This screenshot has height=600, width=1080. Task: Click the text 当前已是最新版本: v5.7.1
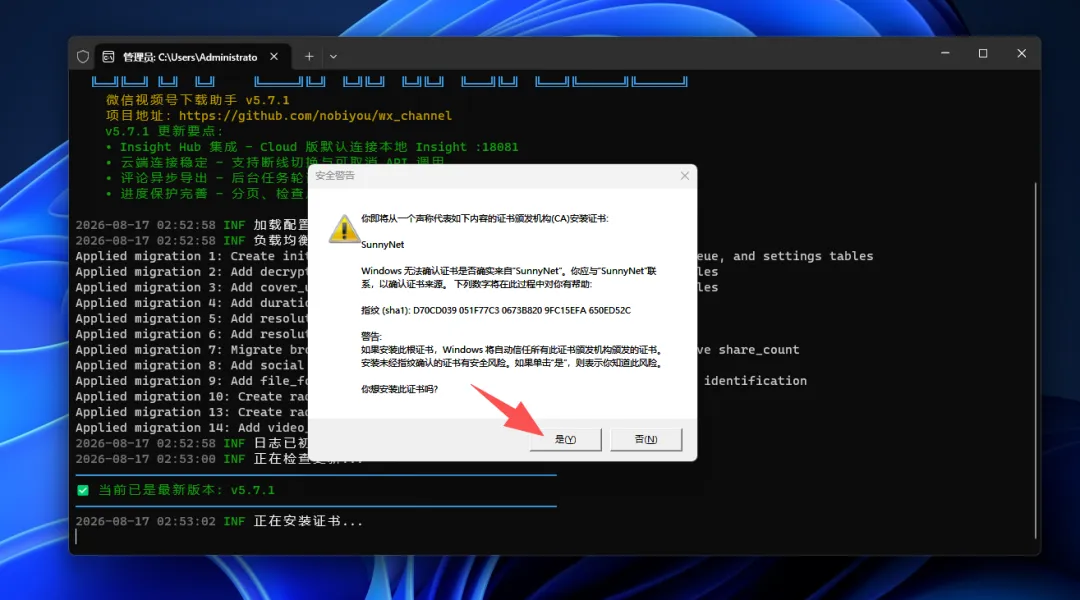pos(186,490)
